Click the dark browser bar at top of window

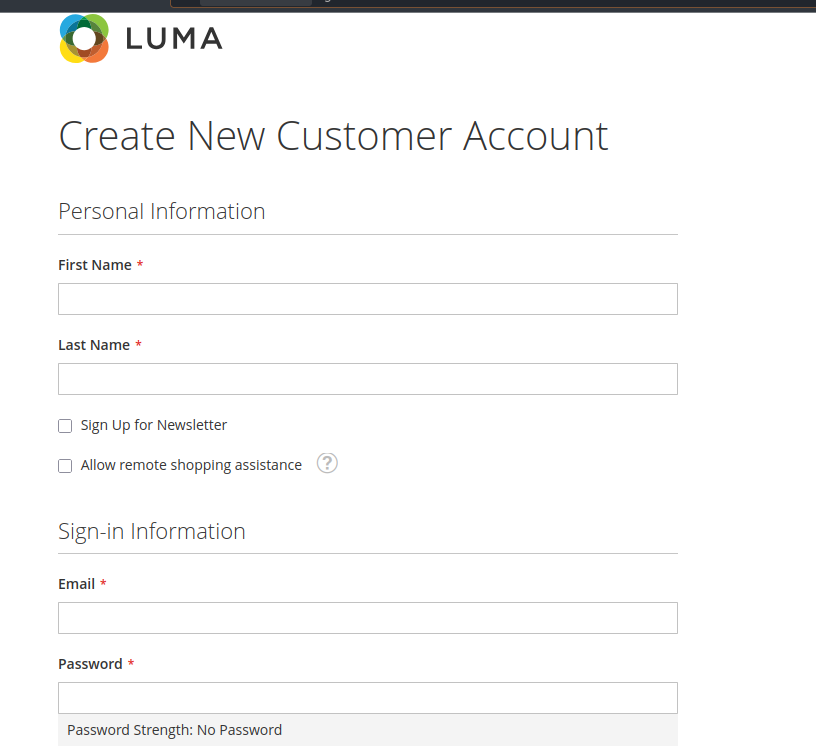pyautogui.click(x=408, y=5)
